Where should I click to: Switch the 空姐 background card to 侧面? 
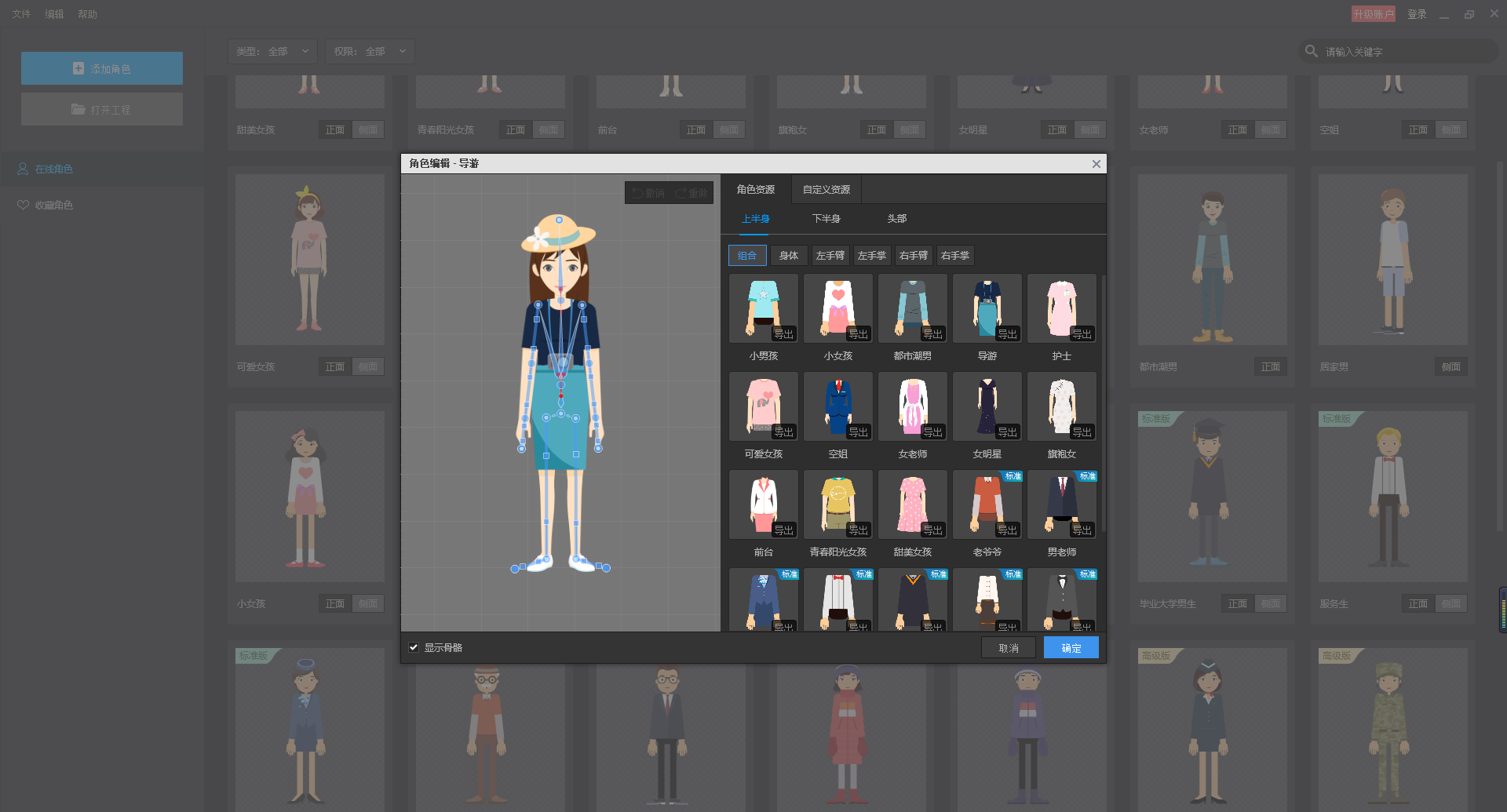pos(1451,130)
